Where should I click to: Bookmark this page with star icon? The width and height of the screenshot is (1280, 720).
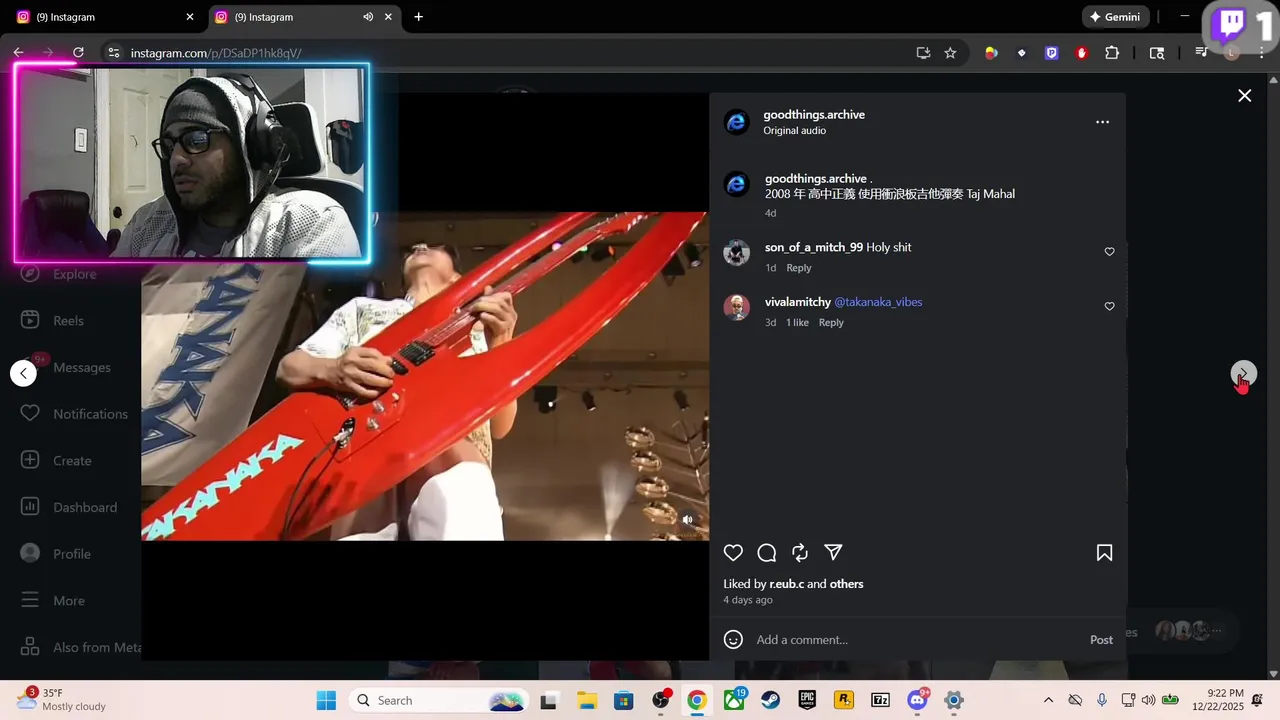tap(950, 53)
